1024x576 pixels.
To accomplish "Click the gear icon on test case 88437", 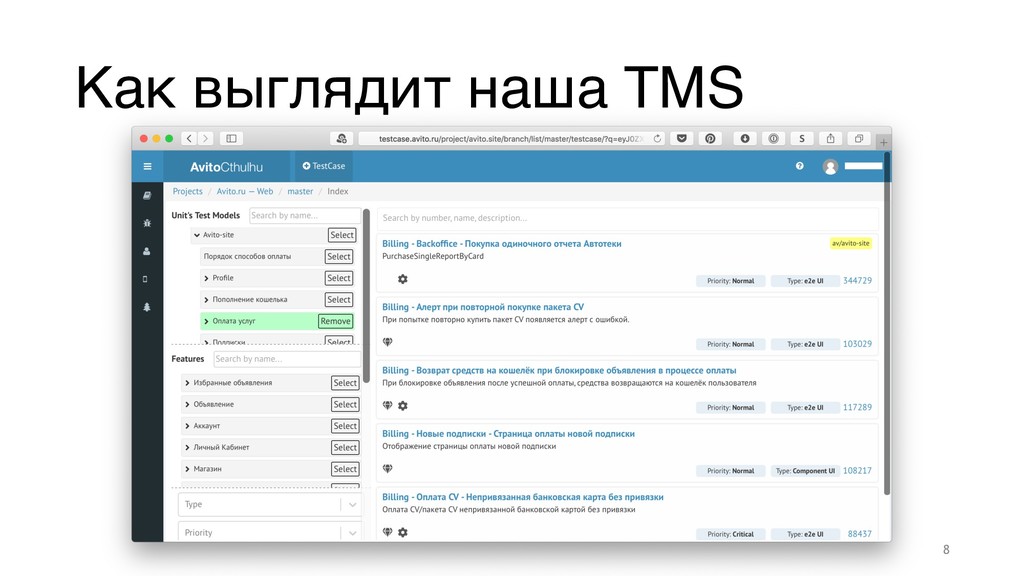I will coord(403,532).
